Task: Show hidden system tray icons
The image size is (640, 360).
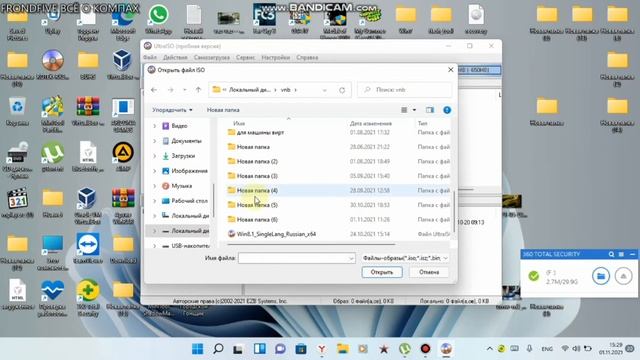Action: point(489,349)
